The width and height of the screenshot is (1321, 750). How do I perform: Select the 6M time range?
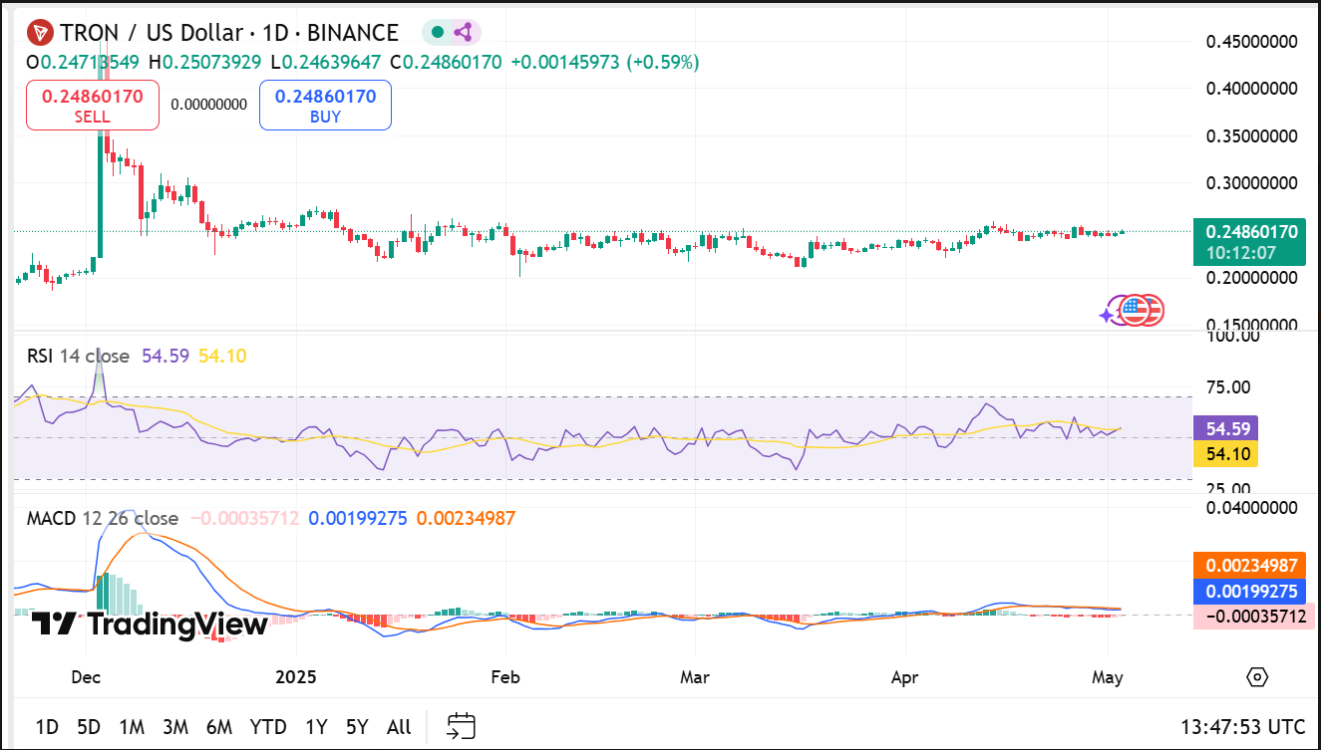pyautogui.click(x=219, y=727)
